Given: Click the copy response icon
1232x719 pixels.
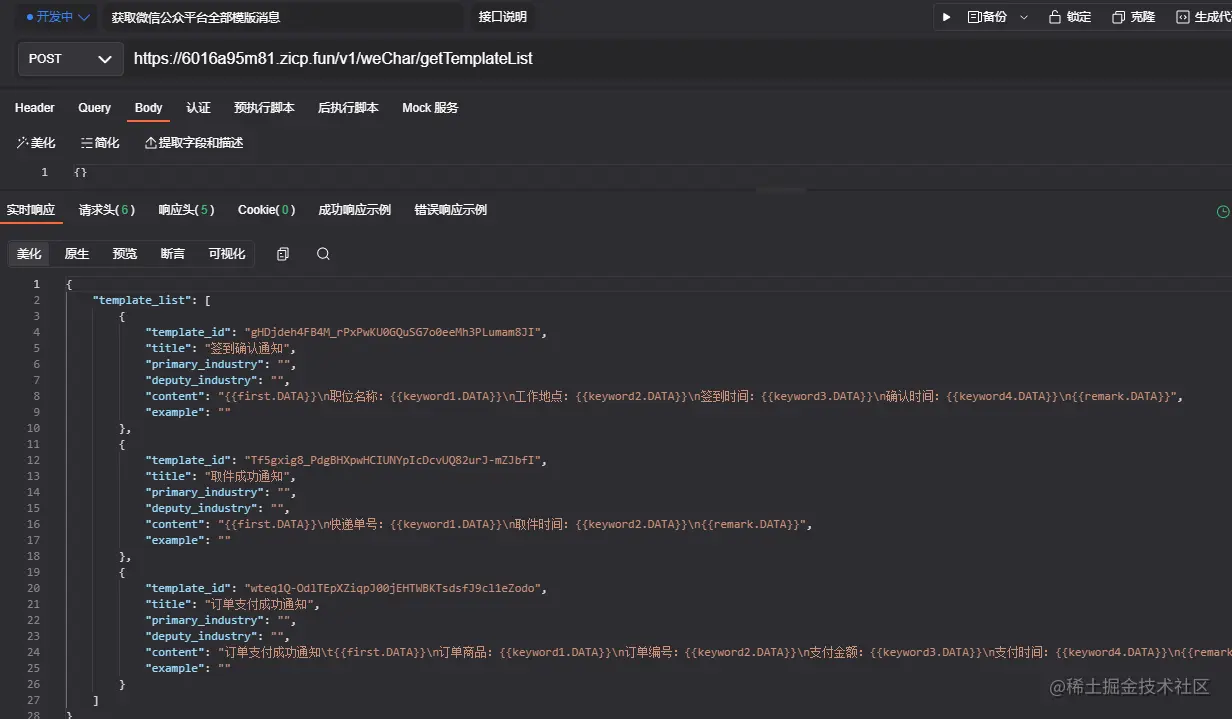Looking at the screenshot, I should (x=283, y=254).
